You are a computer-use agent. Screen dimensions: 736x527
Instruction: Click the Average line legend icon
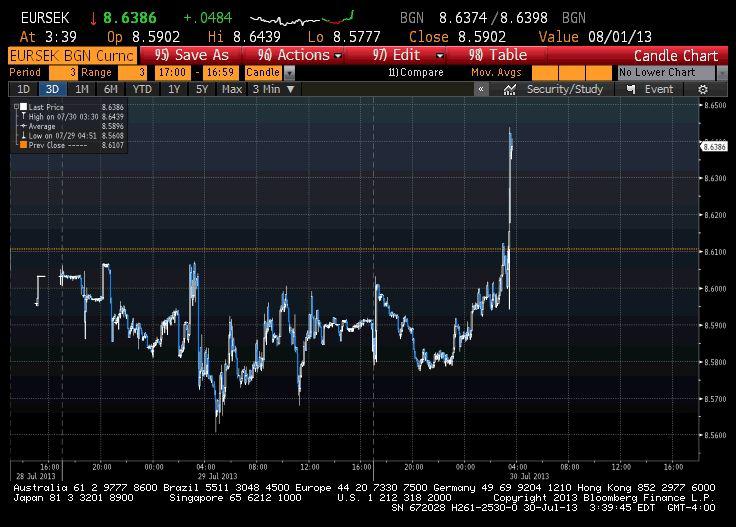[23, 126]
